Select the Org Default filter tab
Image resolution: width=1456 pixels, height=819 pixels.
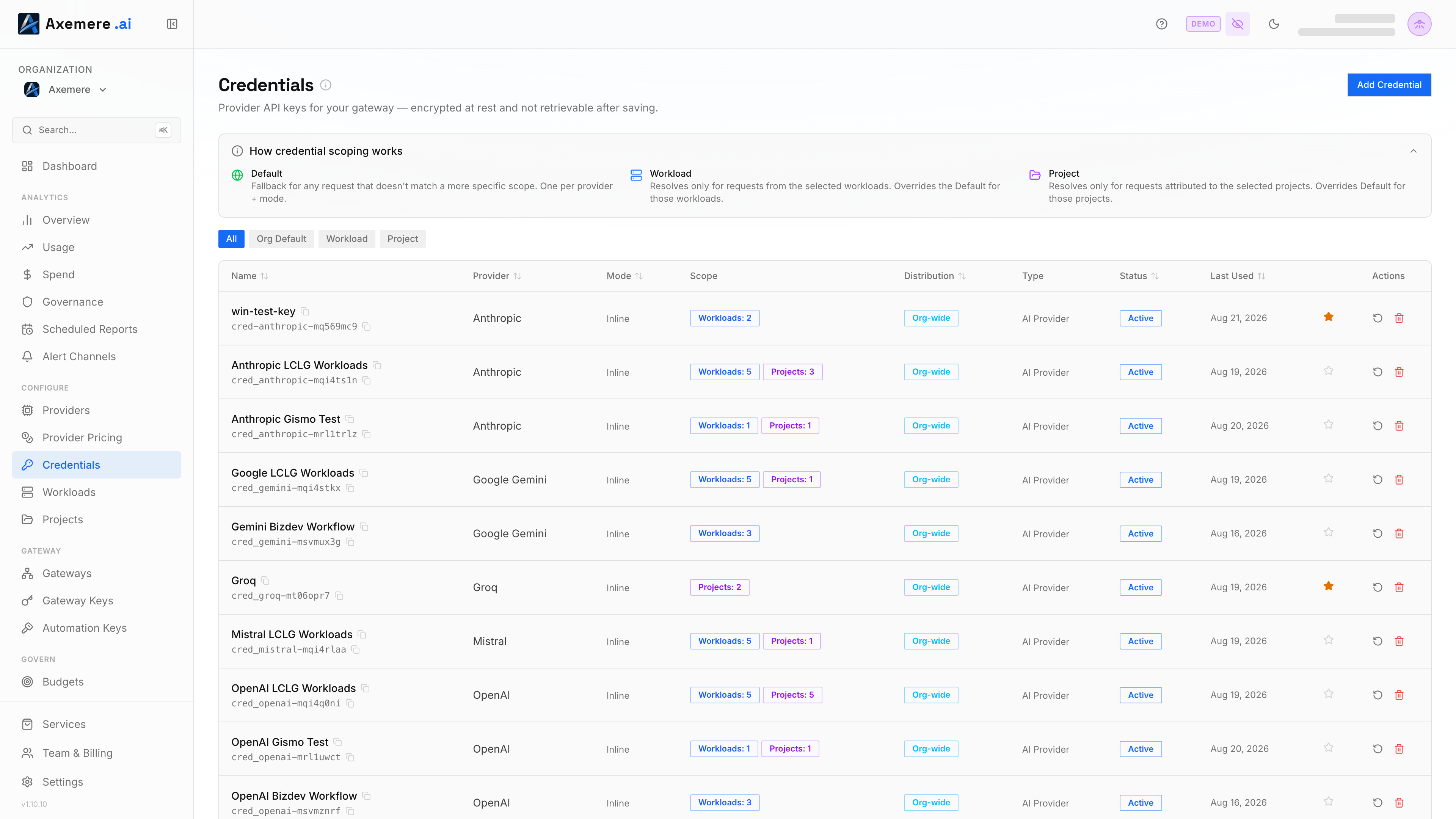coord(281,238)
